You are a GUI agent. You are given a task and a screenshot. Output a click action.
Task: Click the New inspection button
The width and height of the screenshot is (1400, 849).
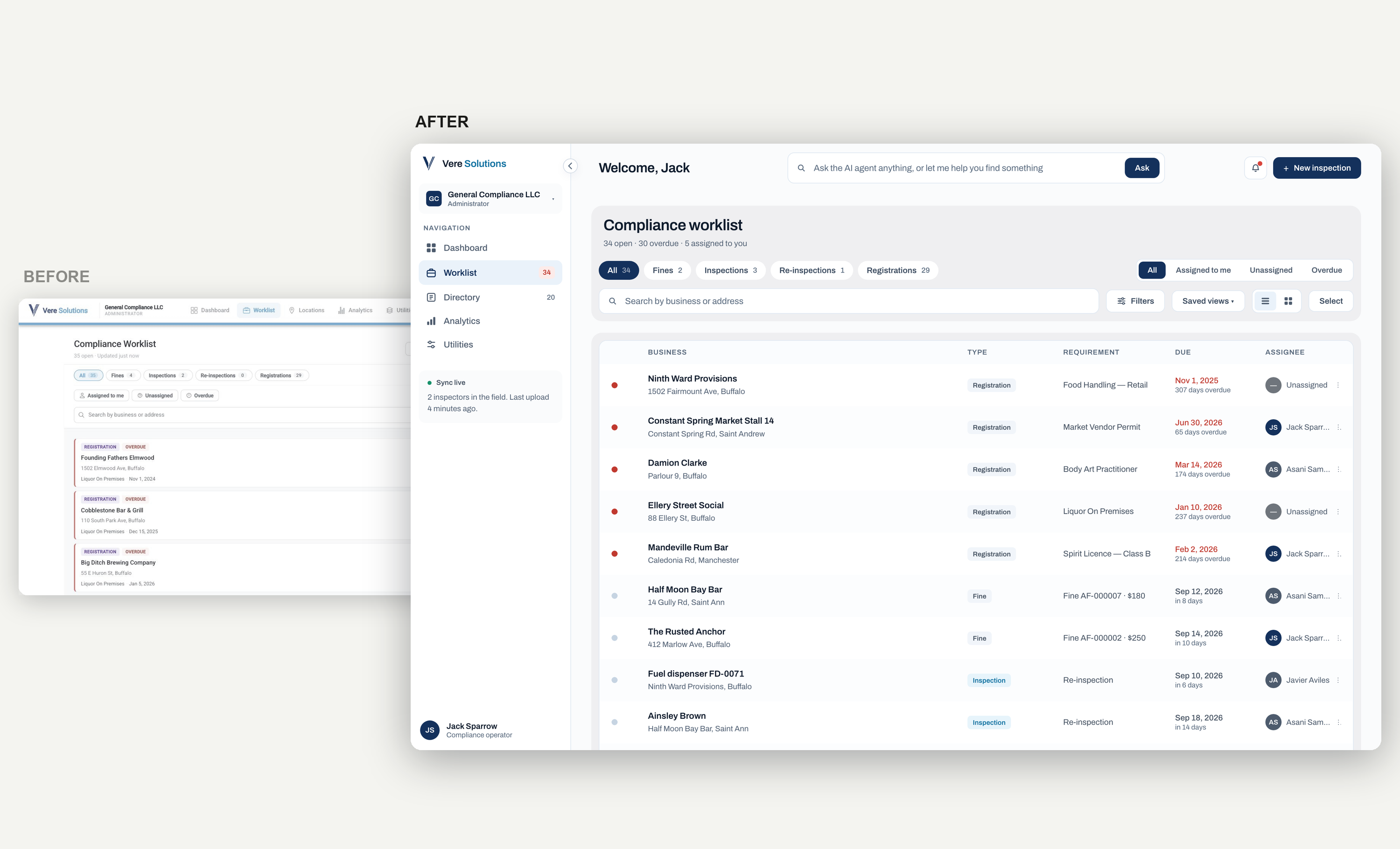pos(1316,168)
